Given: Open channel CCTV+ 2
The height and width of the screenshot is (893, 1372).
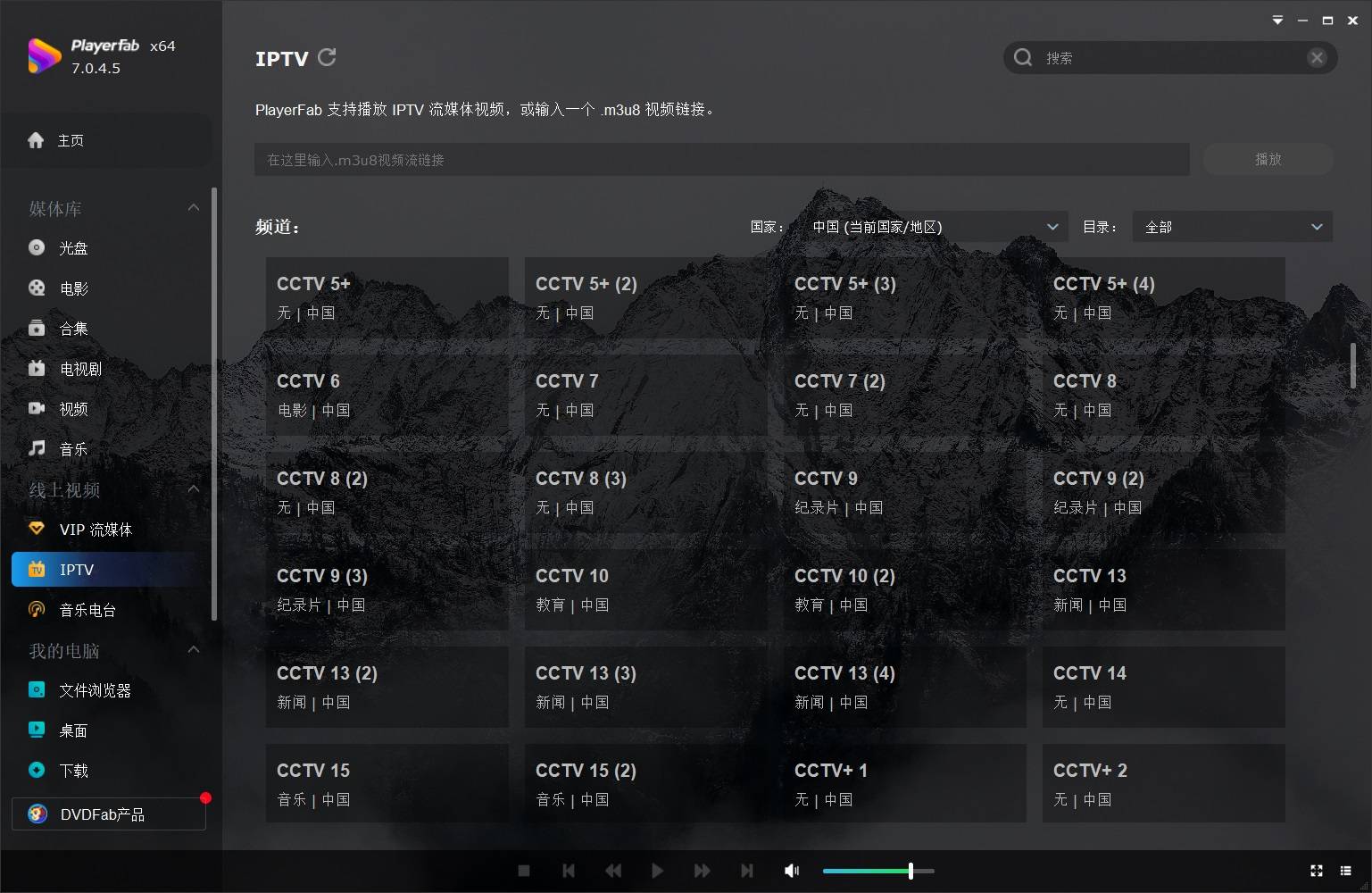Looking at the screenshot, I should pos(1164,783).
